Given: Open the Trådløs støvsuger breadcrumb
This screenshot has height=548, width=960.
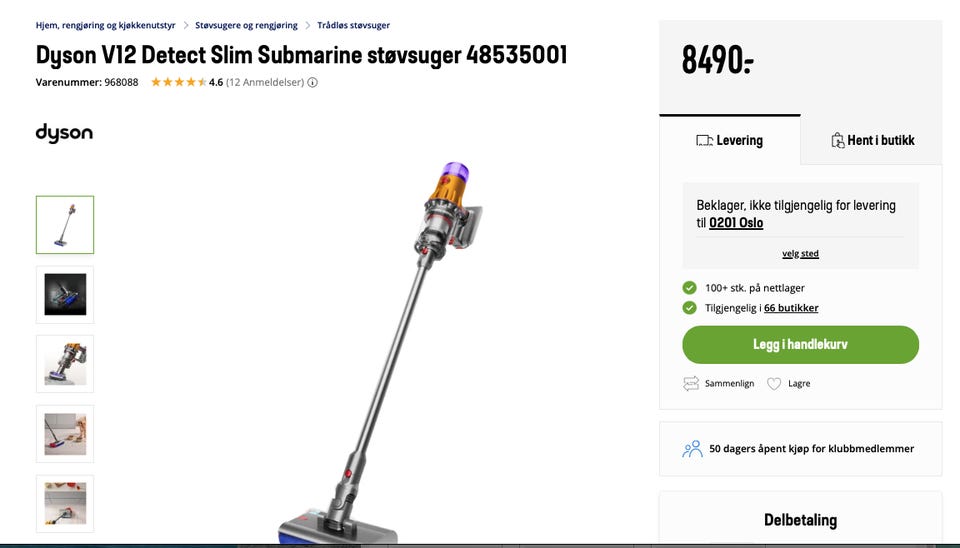Looking at the screenshot, I should [x=353, y=25].
